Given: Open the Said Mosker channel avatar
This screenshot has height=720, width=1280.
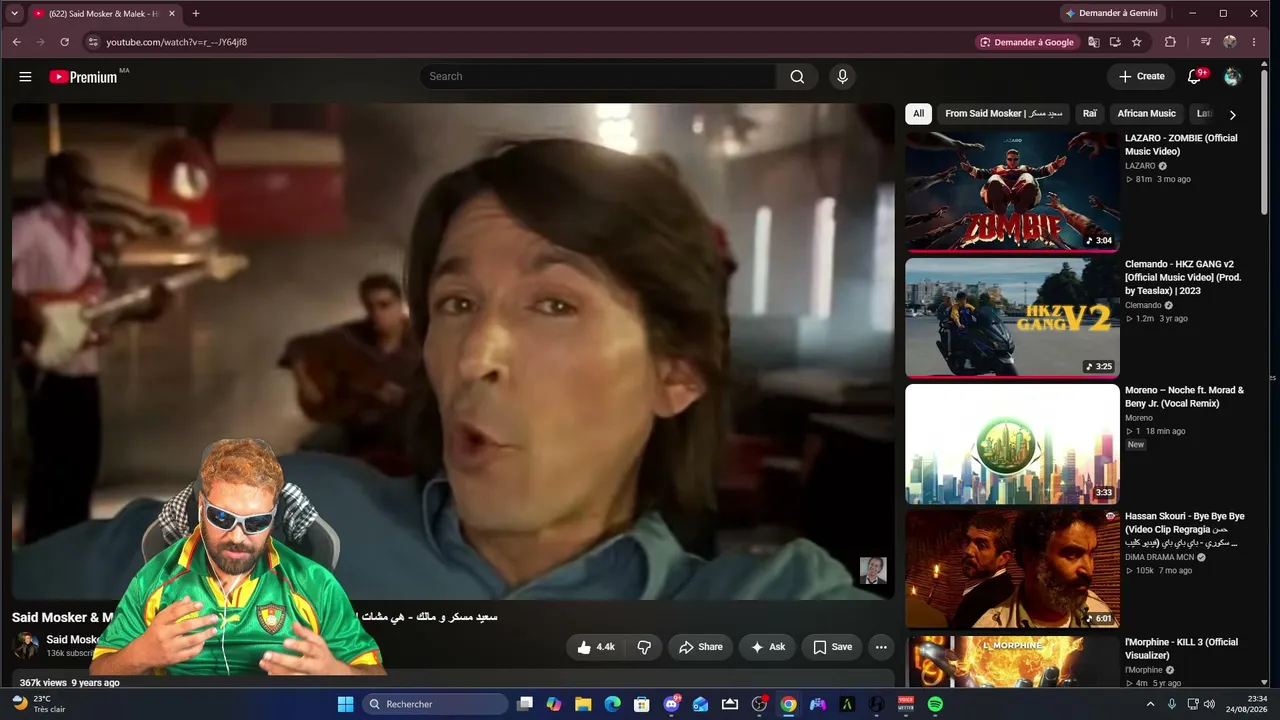Looking at the screenshot, I should click(25, 646).
